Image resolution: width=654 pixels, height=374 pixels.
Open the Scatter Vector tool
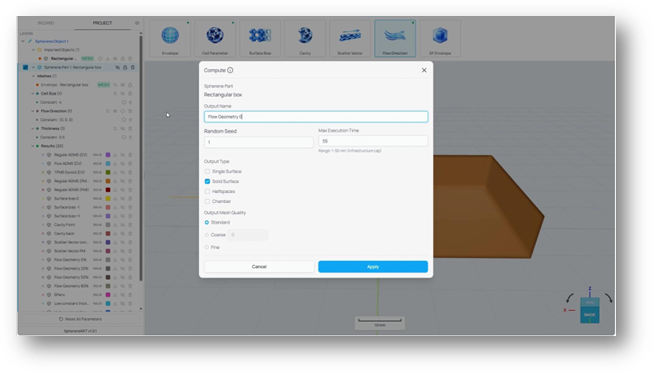[x=350, y=38]
